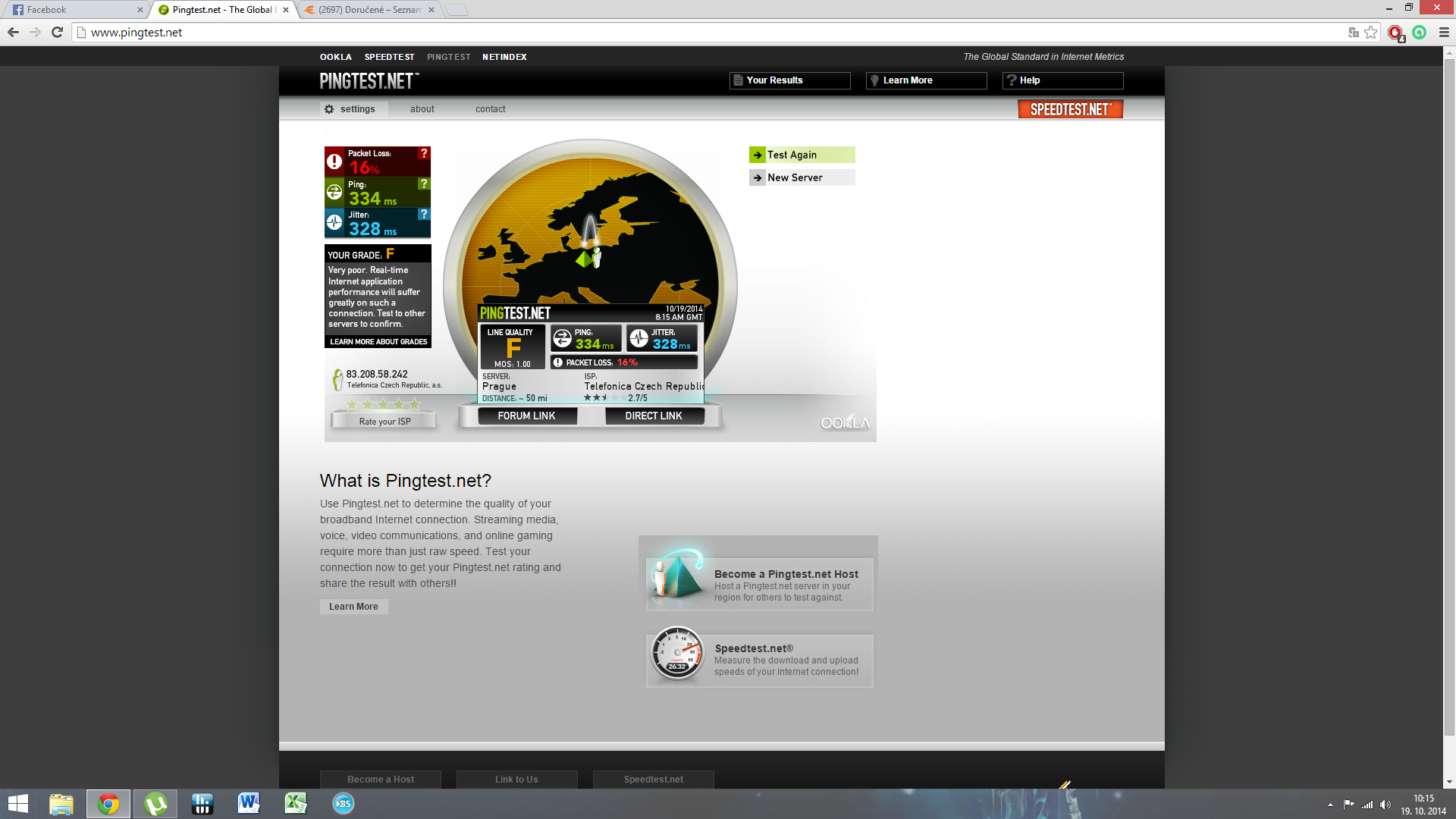Click the green circular extension icon

tap(1420, 33)
